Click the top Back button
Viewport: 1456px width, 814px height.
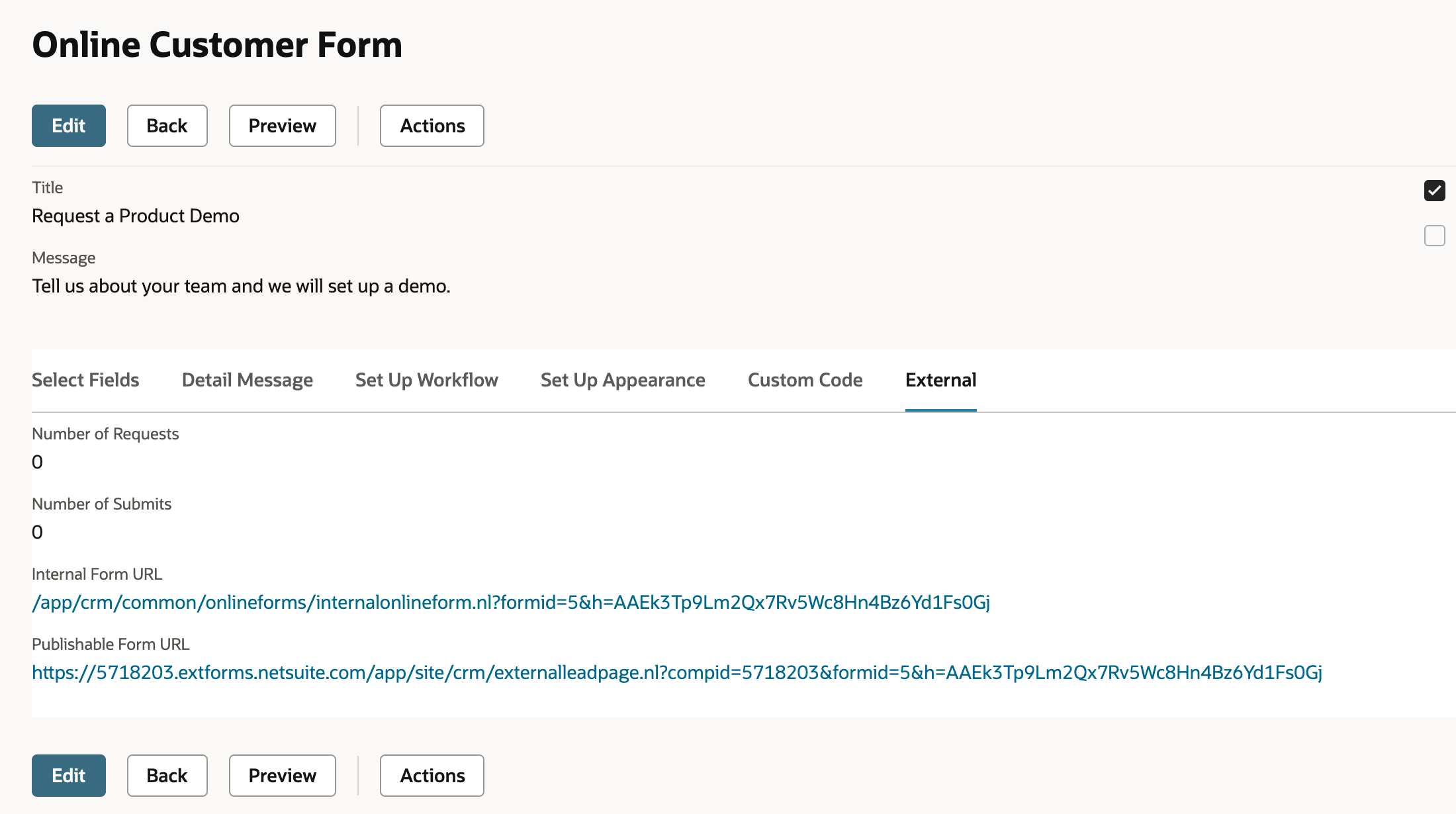167,126
